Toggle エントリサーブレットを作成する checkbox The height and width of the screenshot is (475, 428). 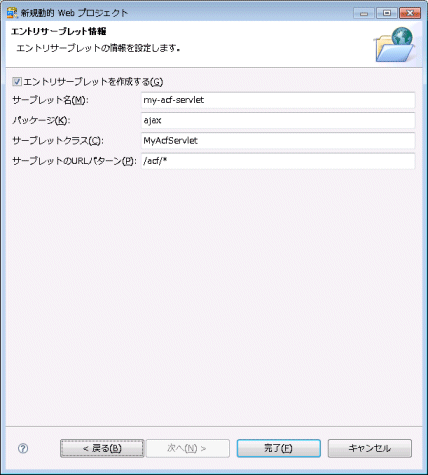point(17,82)
